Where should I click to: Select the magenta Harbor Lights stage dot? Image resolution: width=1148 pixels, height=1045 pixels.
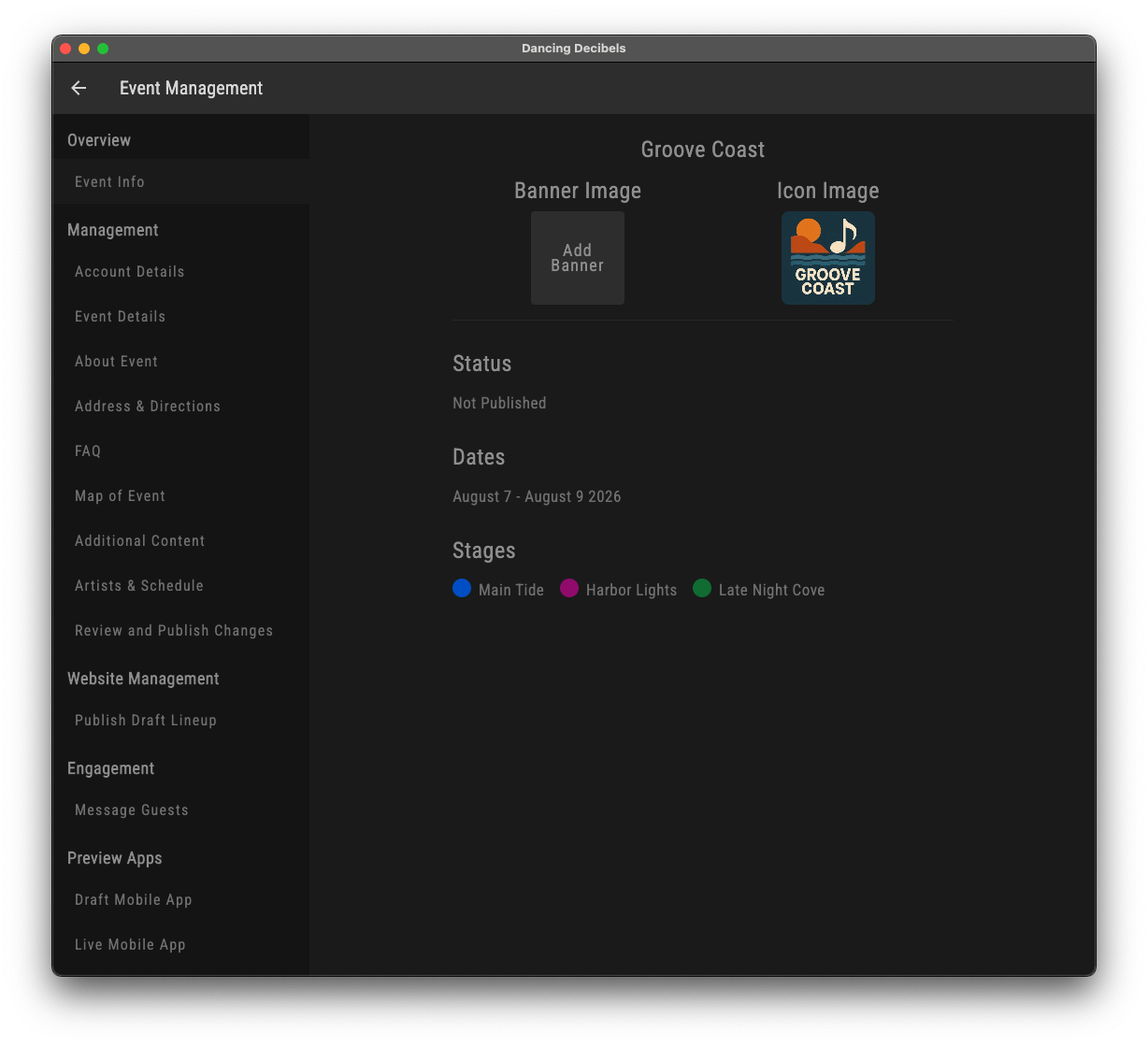[569, 589]
